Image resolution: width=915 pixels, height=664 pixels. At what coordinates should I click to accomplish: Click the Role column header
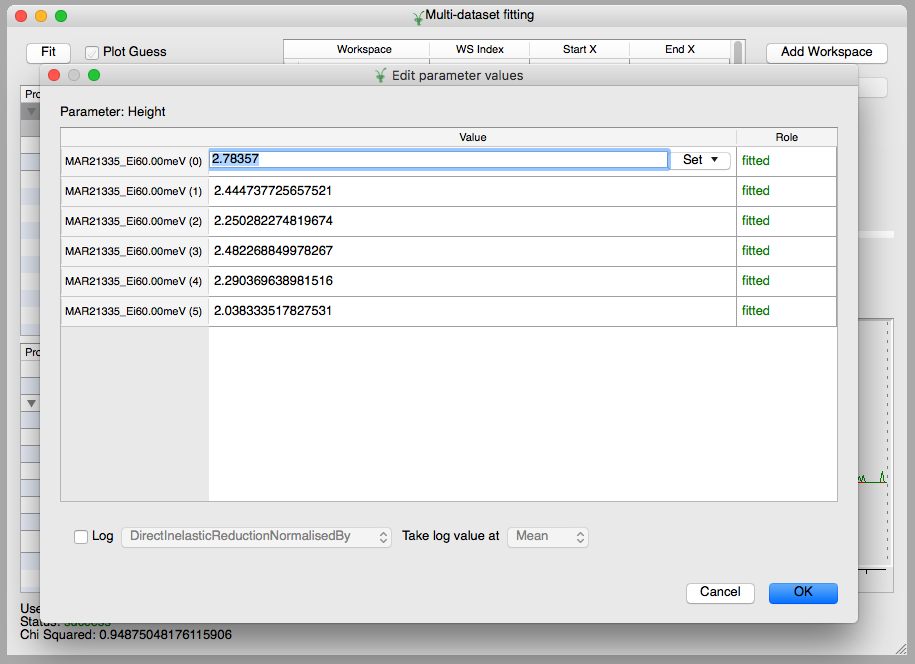(786, 137)
